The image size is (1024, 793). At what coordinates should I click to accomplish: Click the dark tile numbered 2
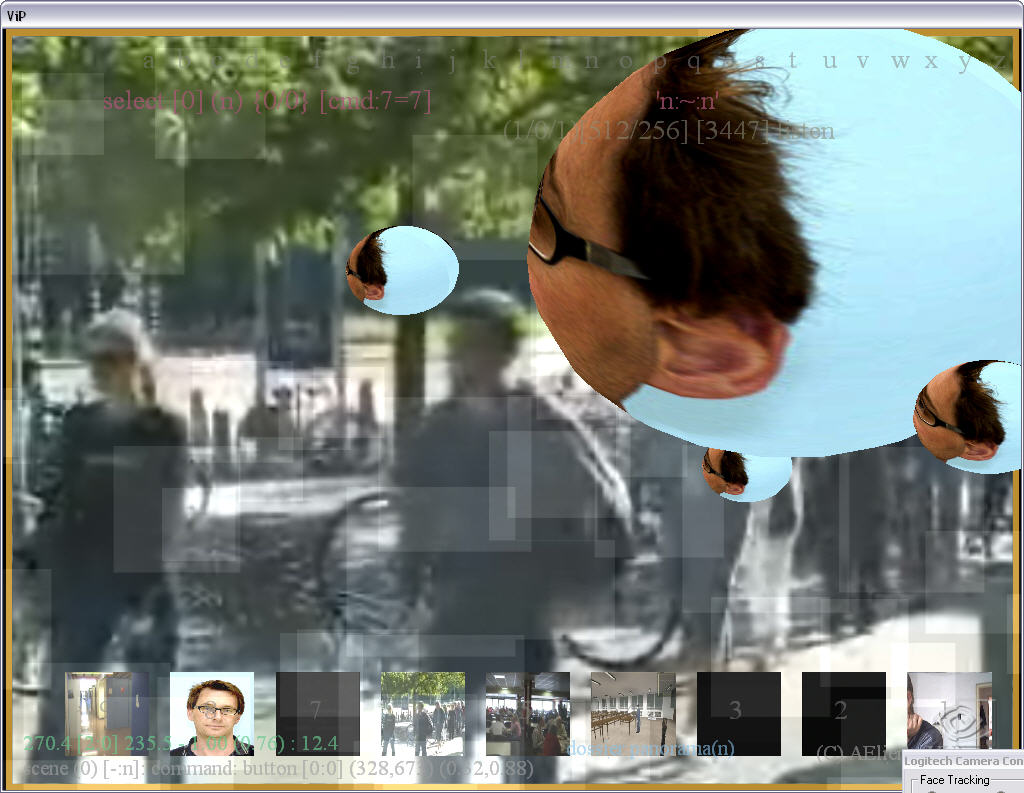pyautogui.click(x=844, y=713)
